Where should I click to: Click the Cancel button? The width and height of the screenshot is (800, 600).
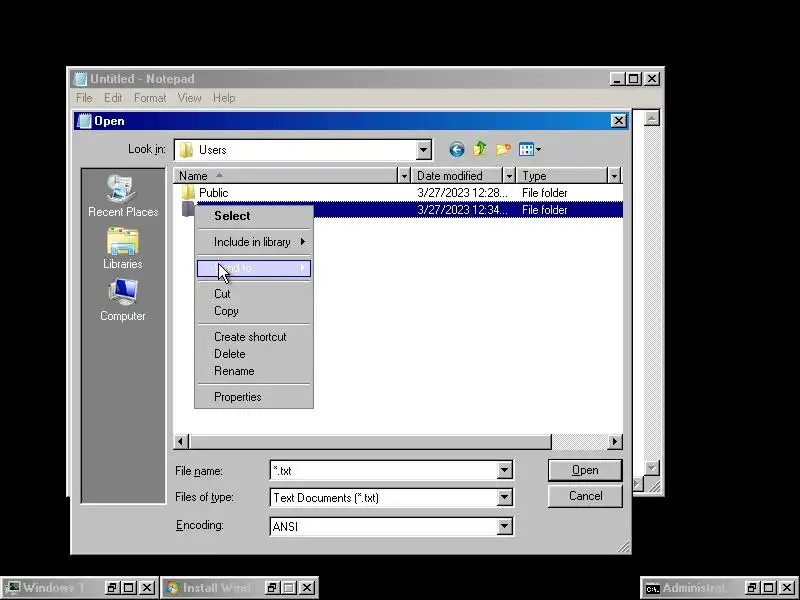tap(585, 496)
